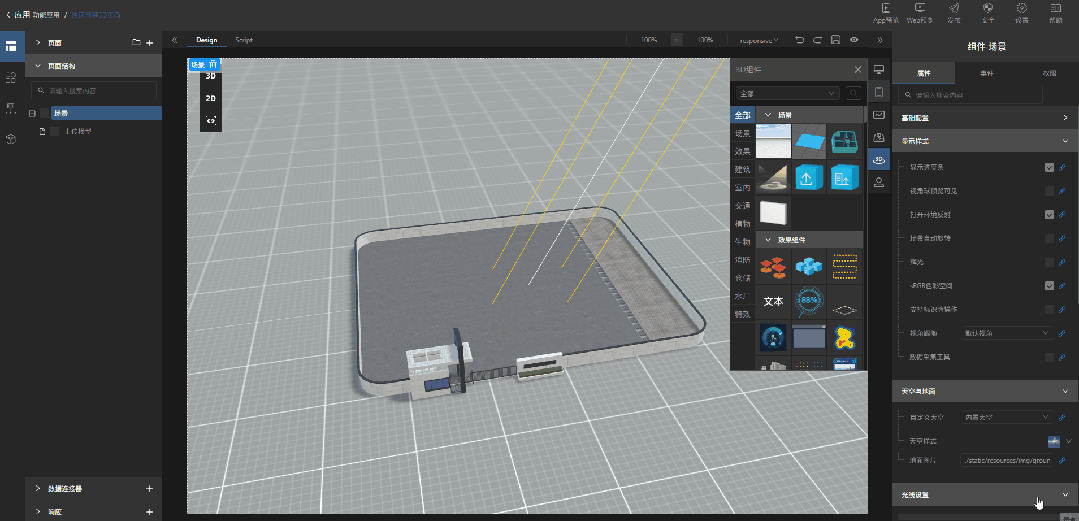Open the custom sky dropdown
Image resolution: width=1079 pixels, height=521 pixels.
point(1007,417)
